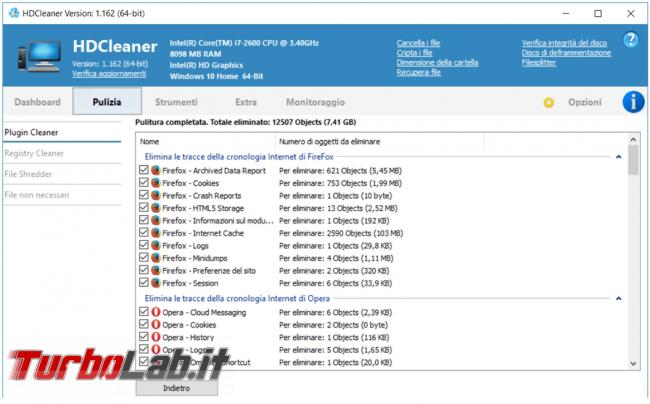650x404 pixels.
Task: Open Verifica integrità del disco link
Action: tap(564, 43)
